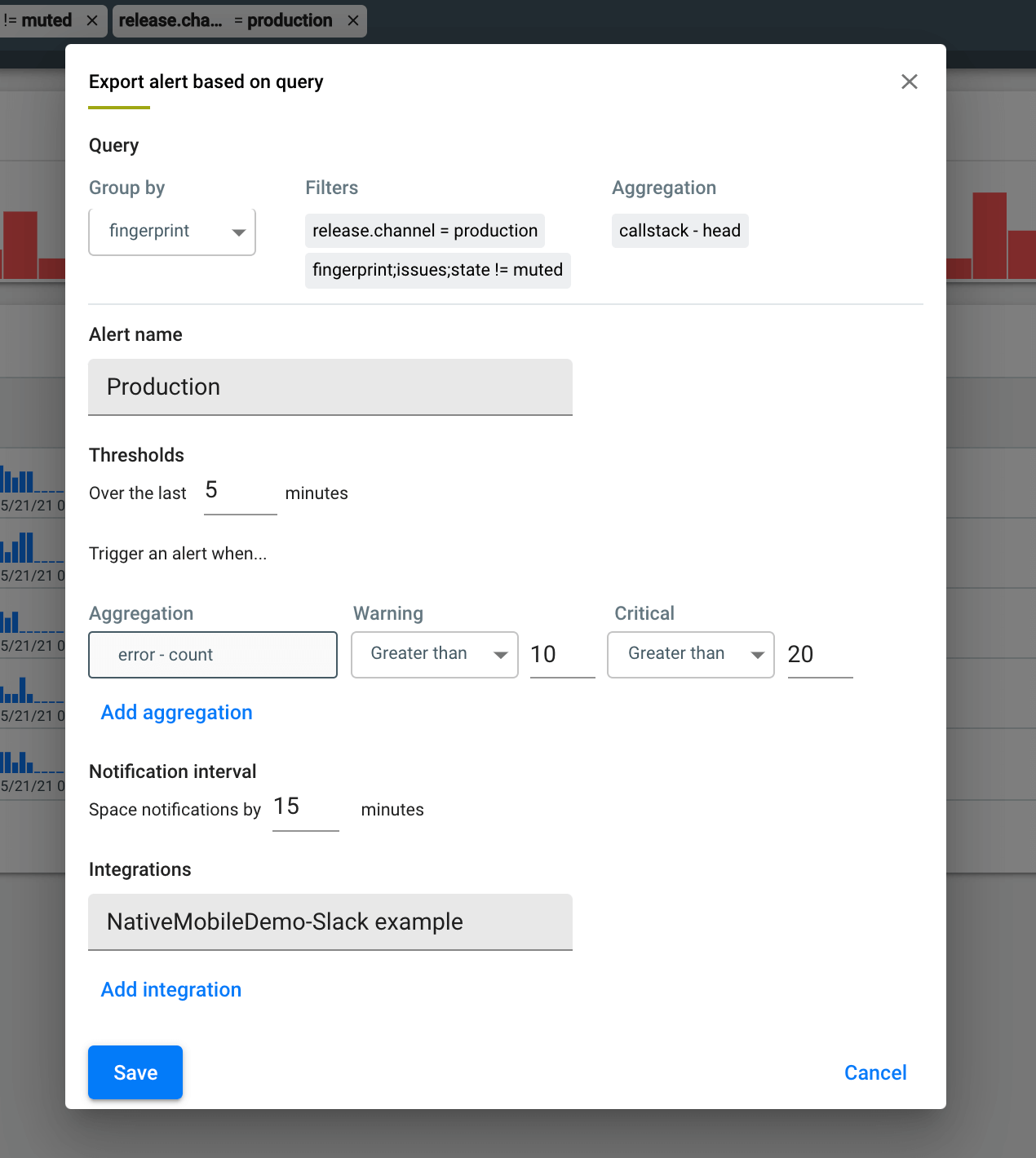The image size is (1036, 1158).
Task: Open the Critical condition dropdown arrow
Action: coord(757,654)
